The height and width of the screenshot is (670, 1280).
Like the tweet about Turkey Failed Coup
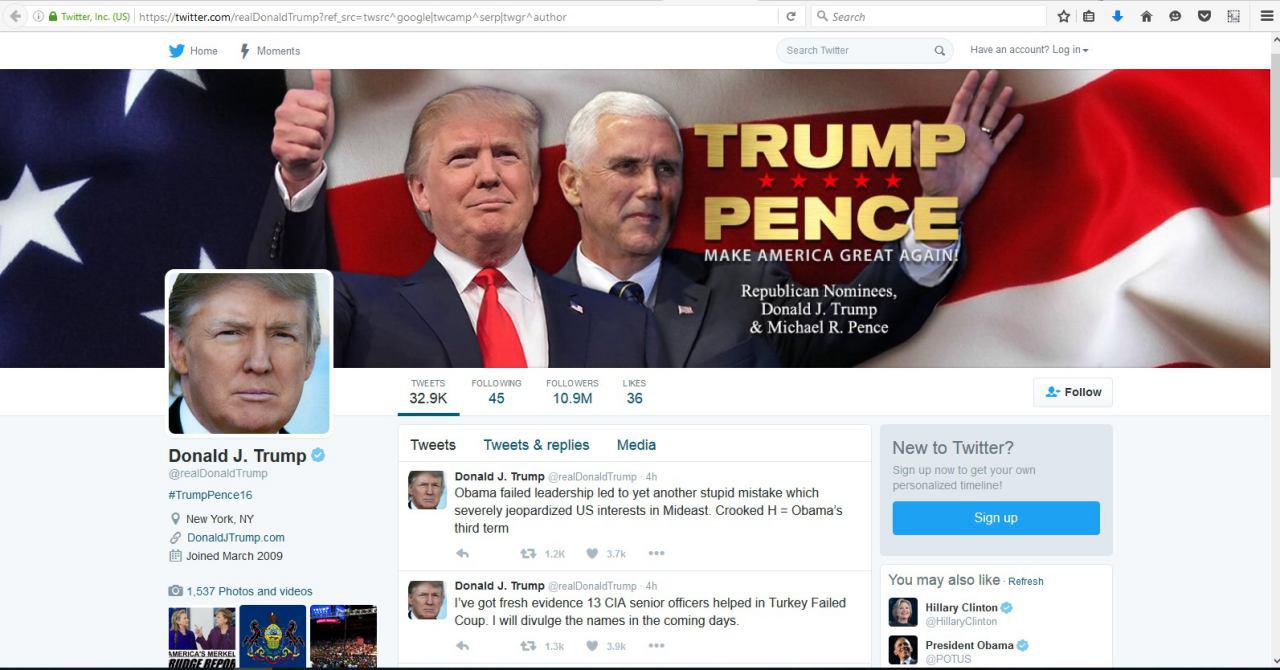coord(592,646)
